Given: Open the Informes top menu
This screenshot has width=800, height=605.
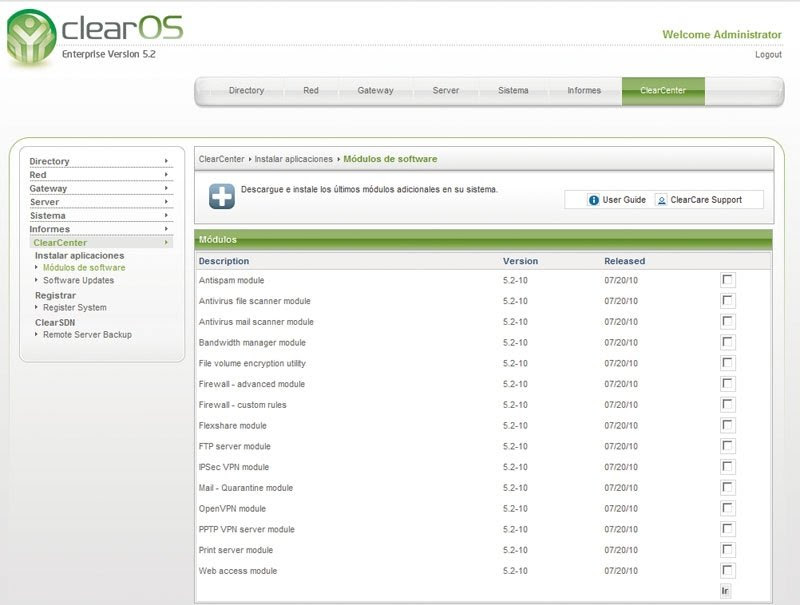Looking at the screenshot, I should (x=584, y=90).
